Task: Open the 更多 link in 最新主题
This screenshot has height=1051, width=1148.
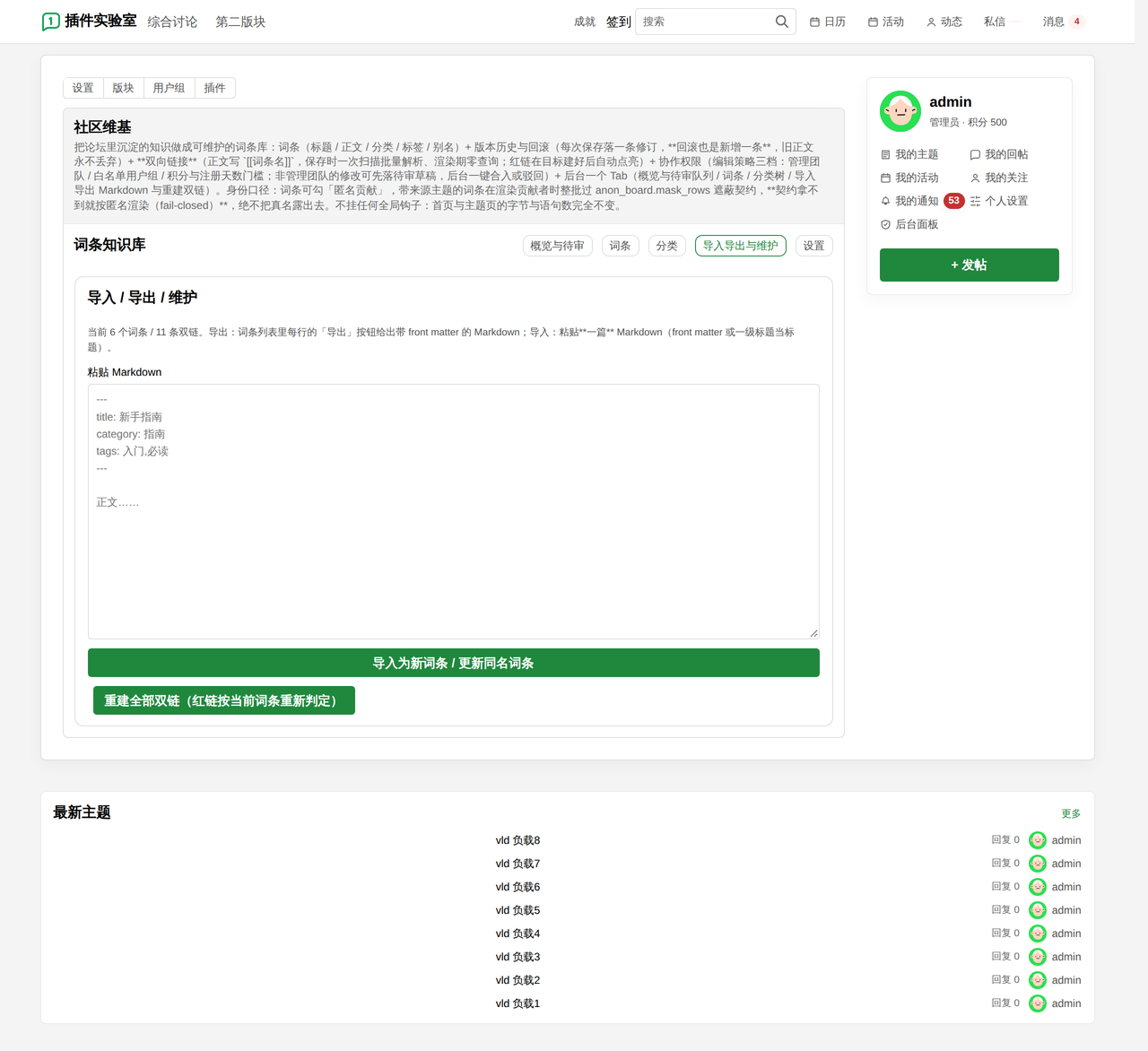Action: (x=1071, y=813)
